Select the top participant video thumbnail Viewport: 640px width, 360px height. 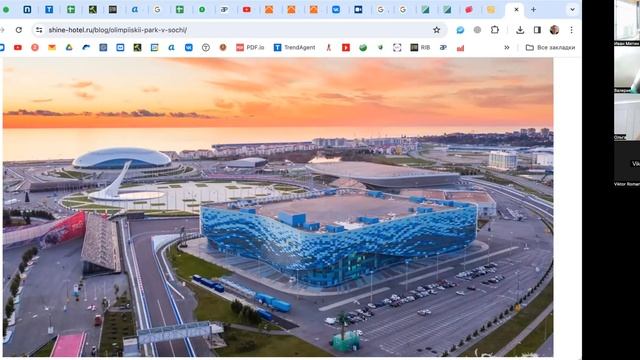(627, 22)
